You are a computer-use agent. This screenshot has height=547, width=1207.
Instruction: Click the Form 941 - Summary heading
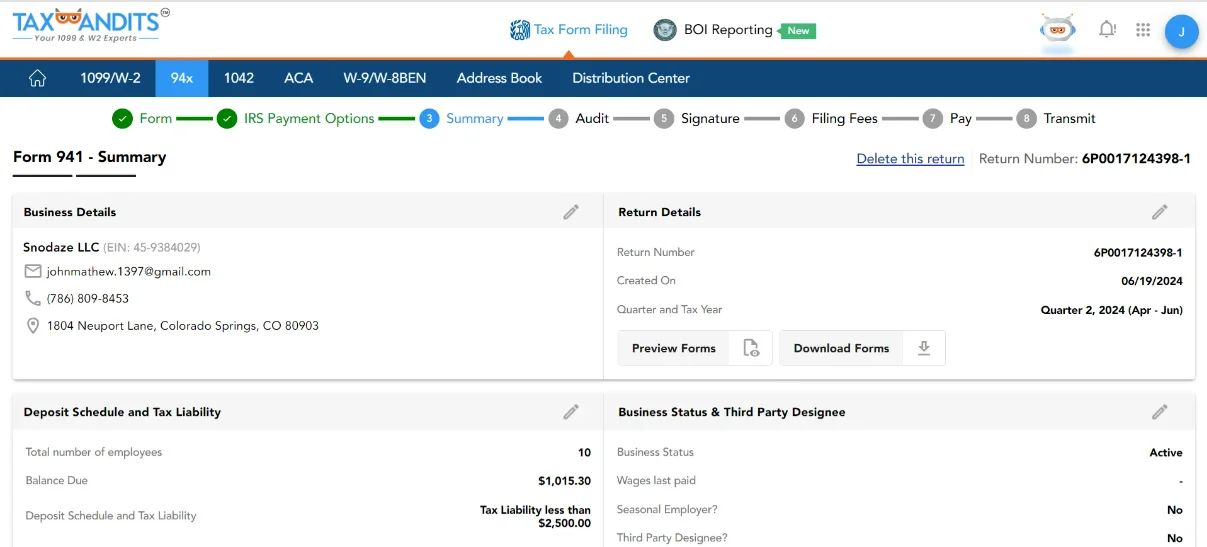click(90, 157)
